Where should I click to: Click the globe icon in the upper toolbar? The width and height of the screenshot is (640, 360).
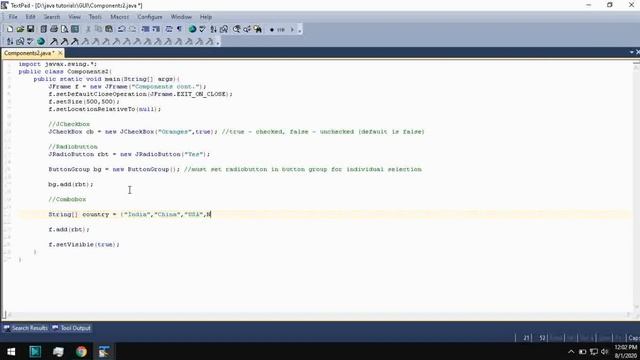[x=192, y=29]
